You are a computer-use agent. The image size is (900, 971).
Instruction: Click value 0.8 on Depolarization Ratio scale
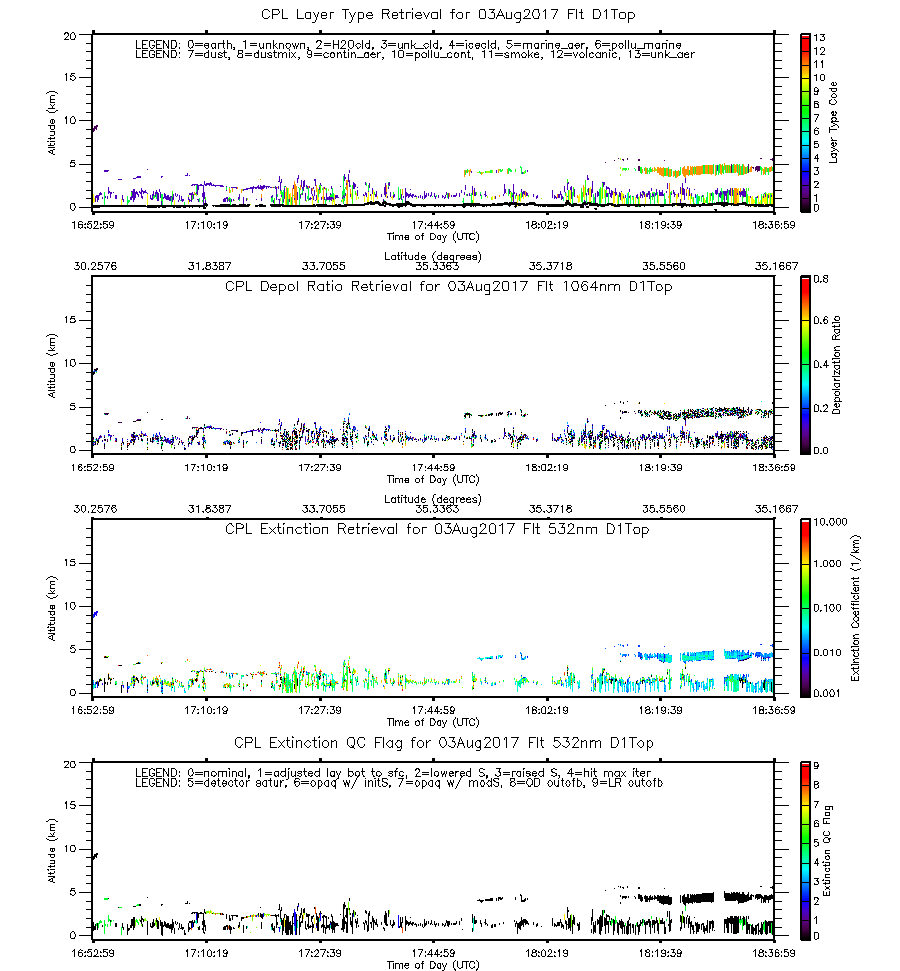(x=821, y=279)
